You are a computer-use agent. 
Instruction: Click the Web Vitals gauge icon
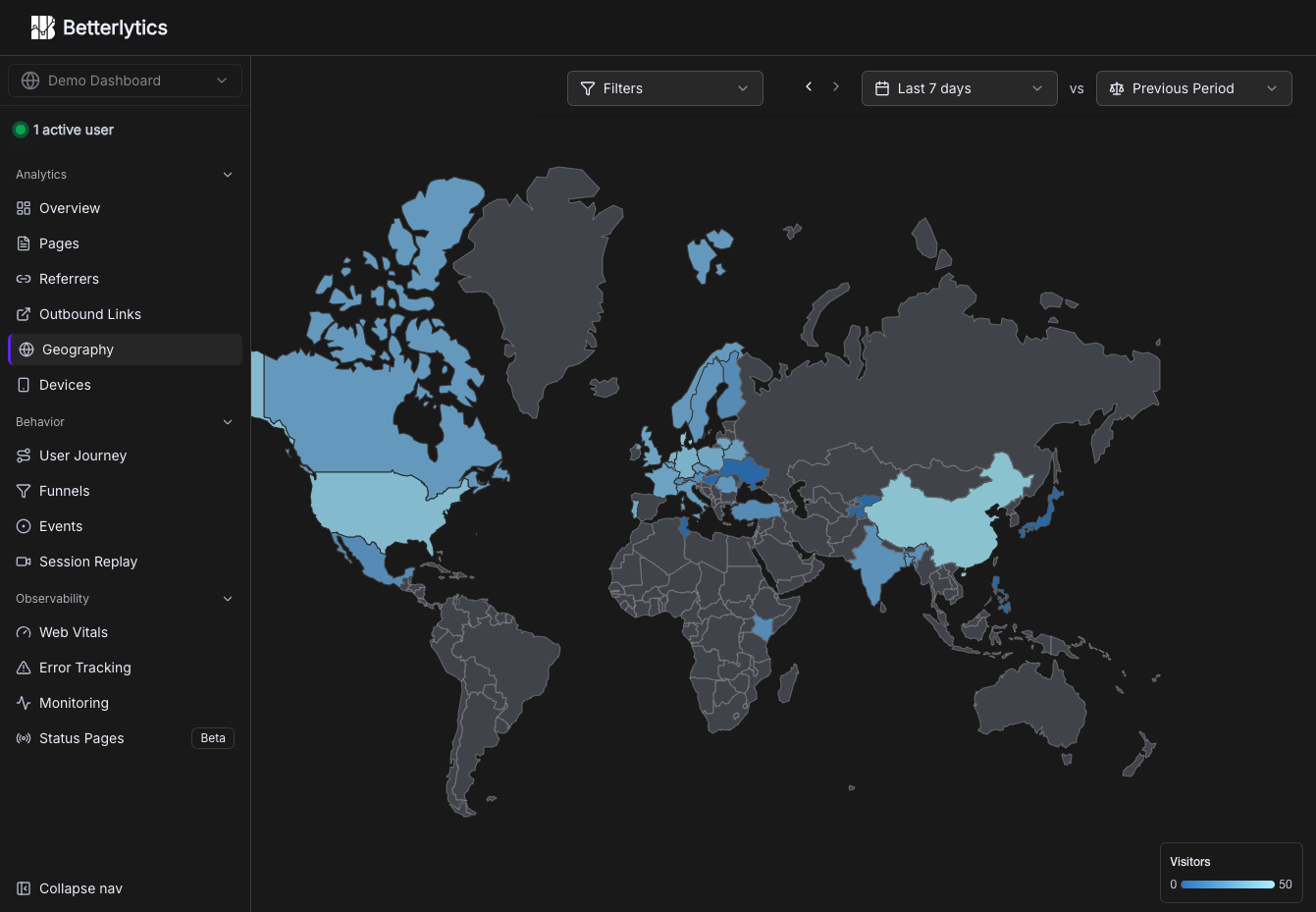(24, 632)
